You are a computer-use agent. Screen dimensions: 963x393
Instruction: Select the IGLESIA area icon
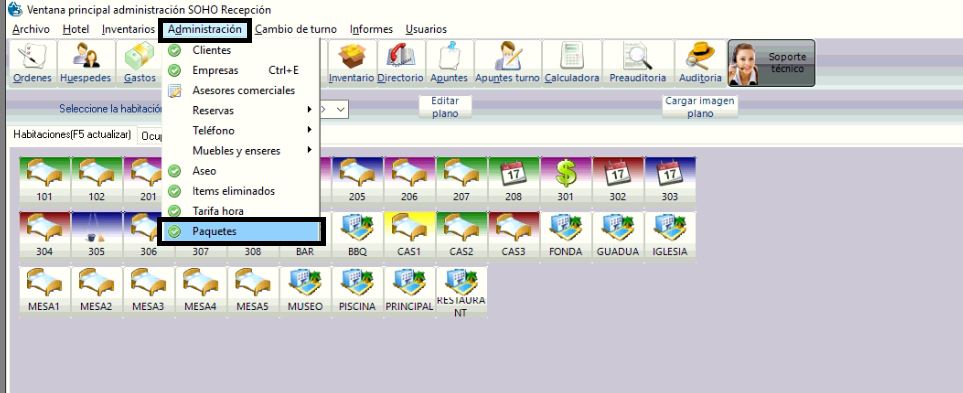click(x=670, y=235)
